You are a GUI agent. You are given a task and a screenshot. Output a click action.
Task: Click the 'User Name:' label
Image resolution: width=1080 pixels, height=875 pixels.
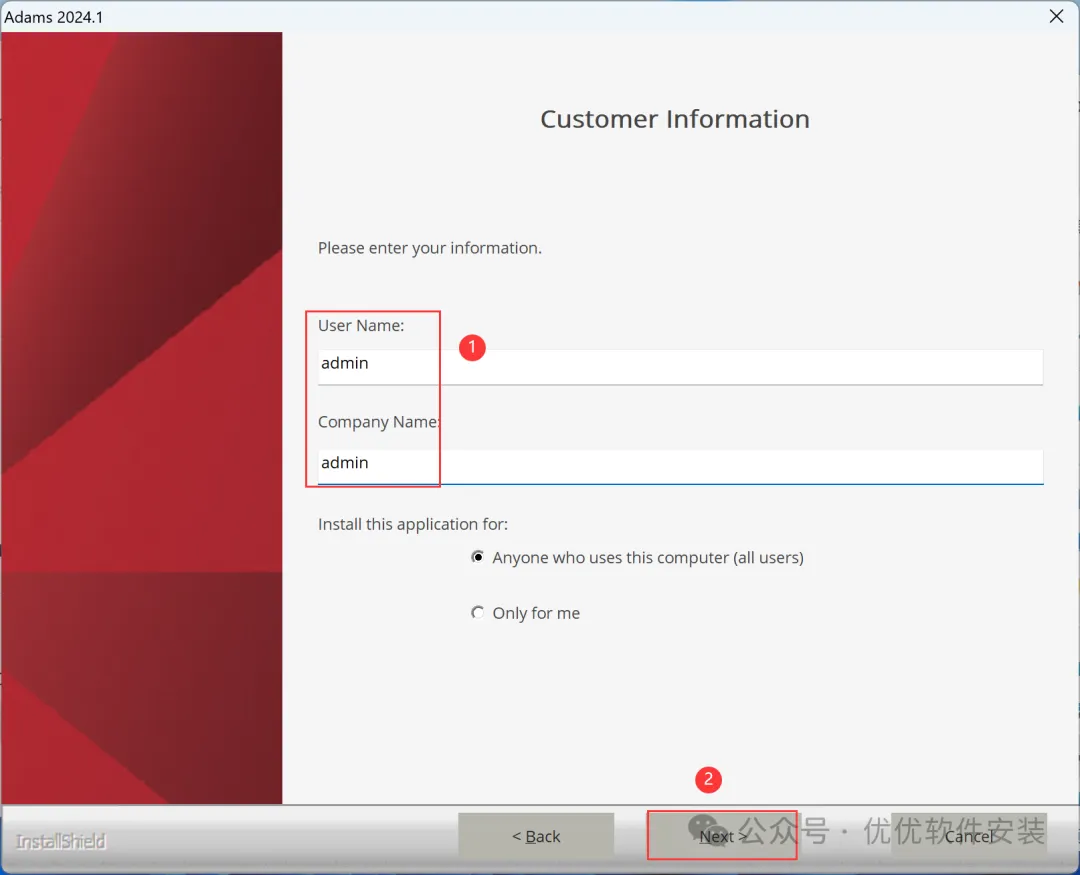click(x=361, y=325)
